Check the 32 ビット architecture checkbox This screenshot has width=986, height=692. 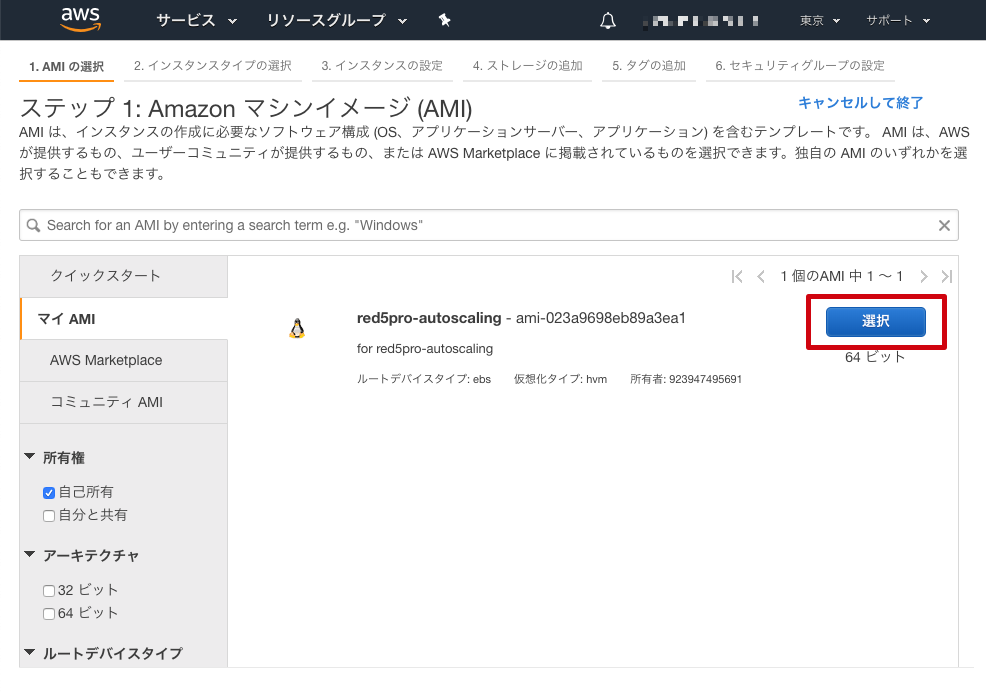coord(49,591)
